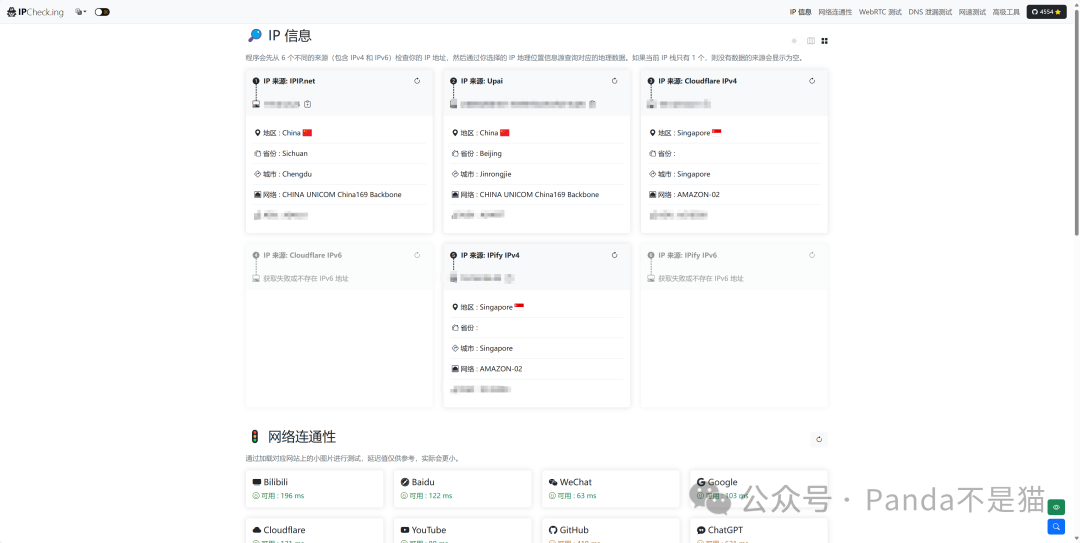Click the Cloudflare connectivity card
This screenshot has width=1080, height=543.
click(x=315, y=531)
